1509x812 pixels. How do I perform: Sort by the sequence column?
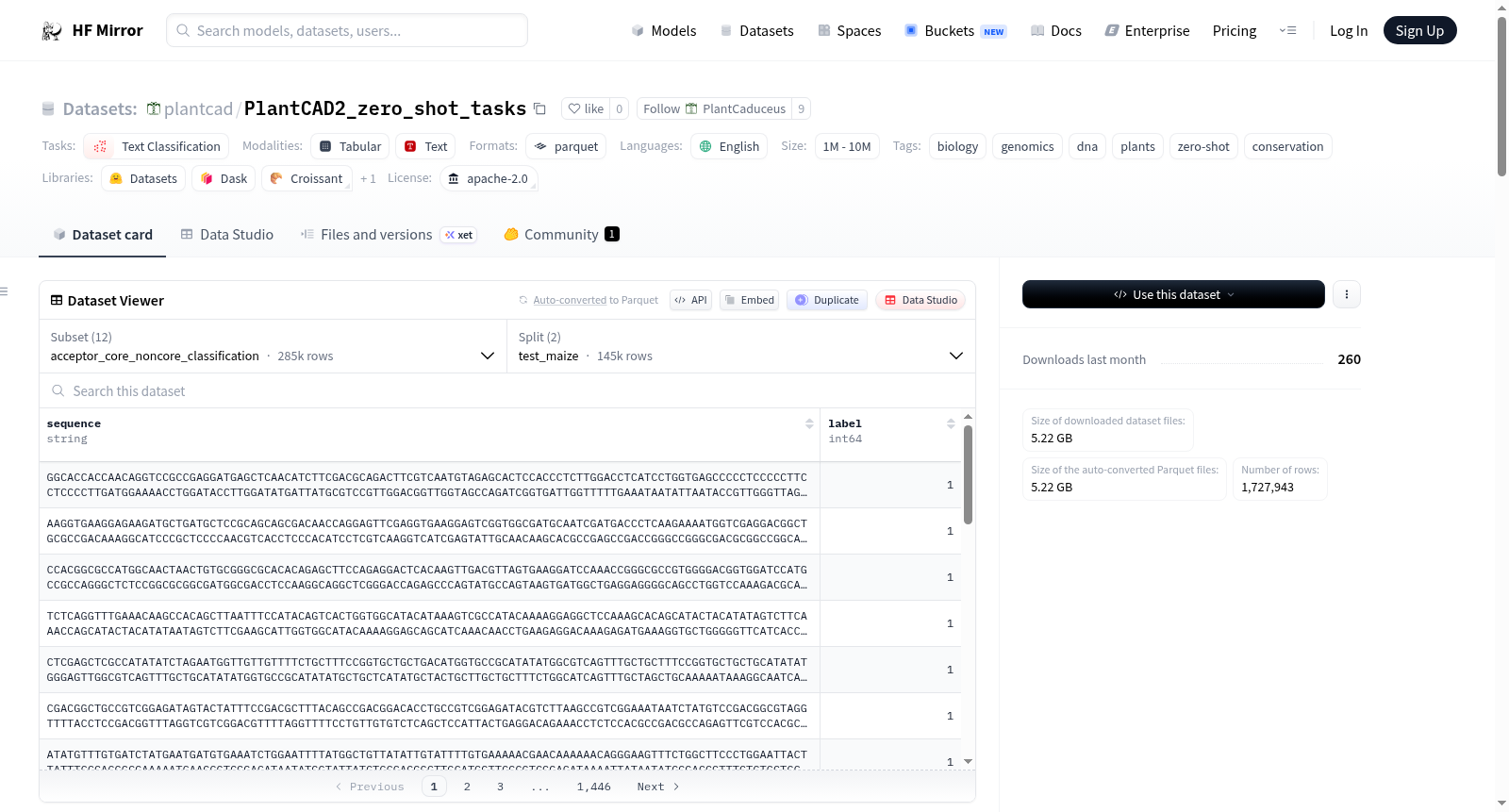point(809,424)
